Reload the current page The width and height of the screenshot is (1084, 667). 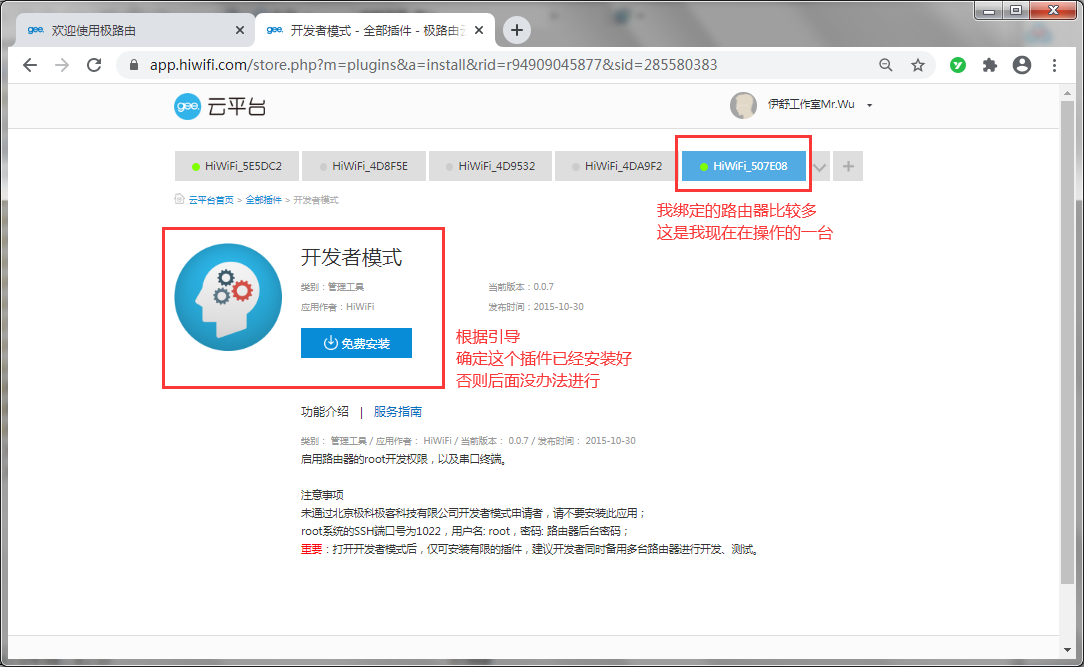click(x=94, y=65)
